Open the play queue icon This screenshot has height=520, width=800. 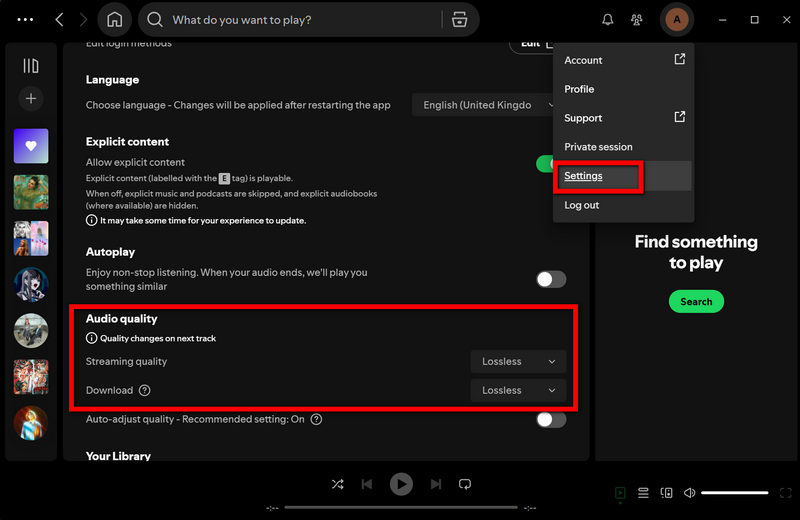click(643, 493)
